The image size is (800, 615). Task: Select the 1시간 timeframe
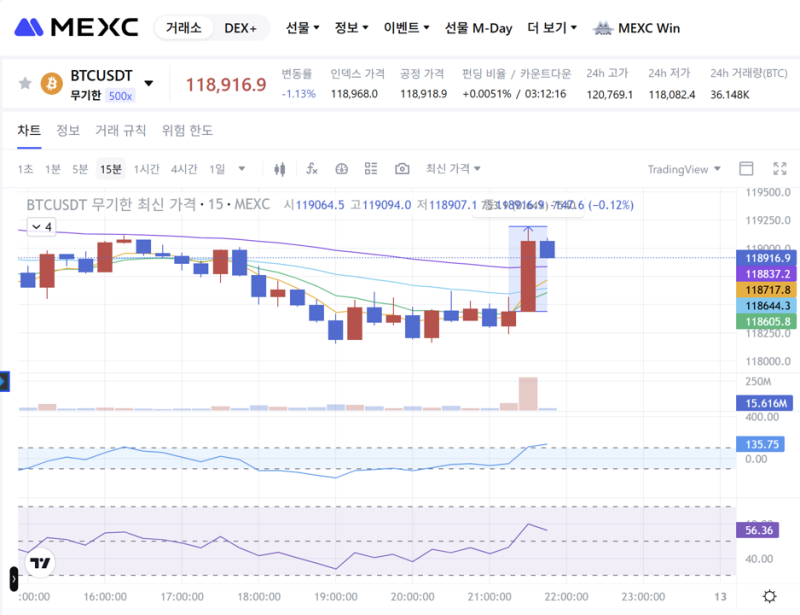146,169
